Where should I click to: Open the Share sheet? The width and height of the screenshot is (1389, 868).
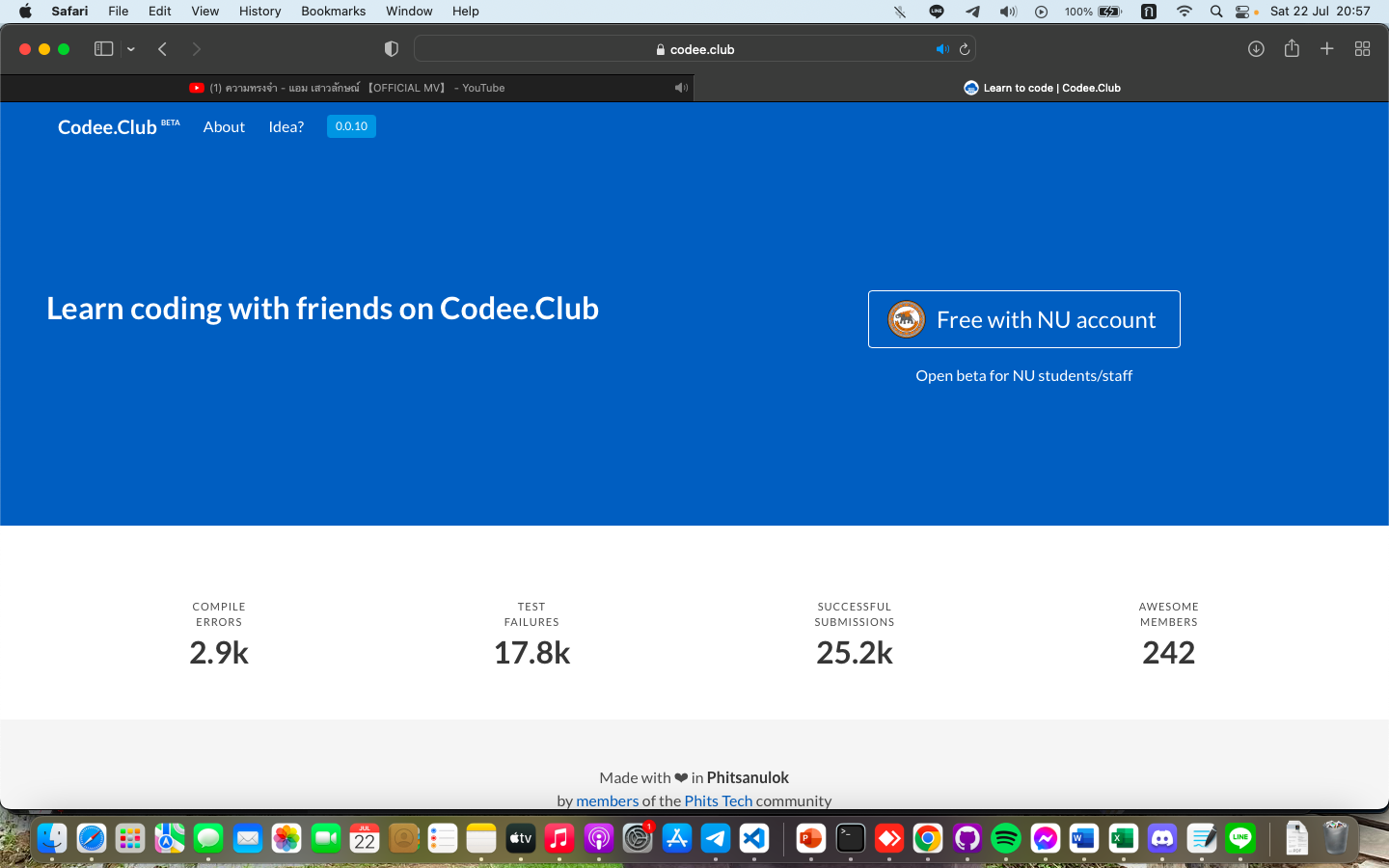pos(1292,48)
